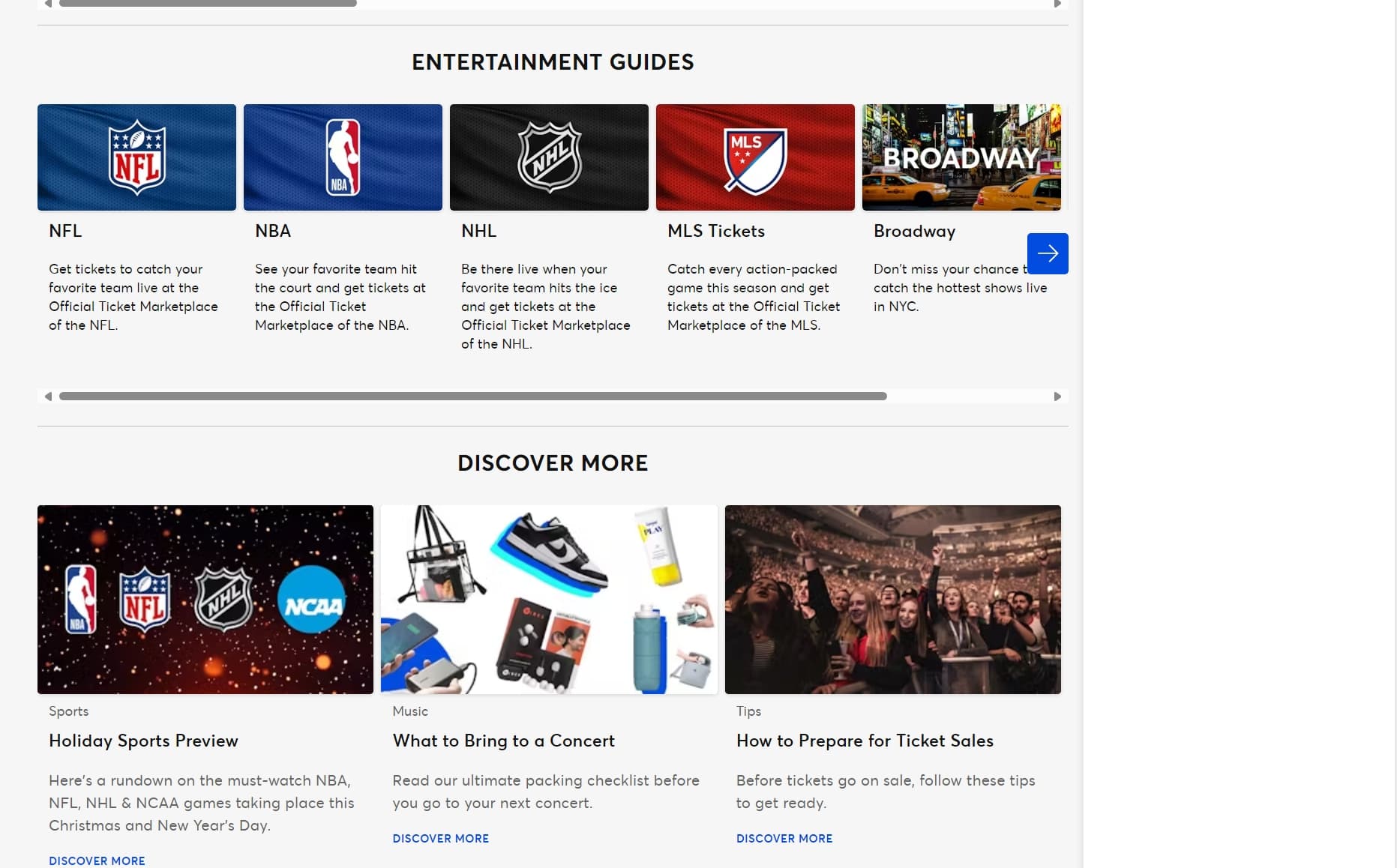The image size is (1397, 868).
Task: Open the MLS guide thumbnail
Action: 755,157
